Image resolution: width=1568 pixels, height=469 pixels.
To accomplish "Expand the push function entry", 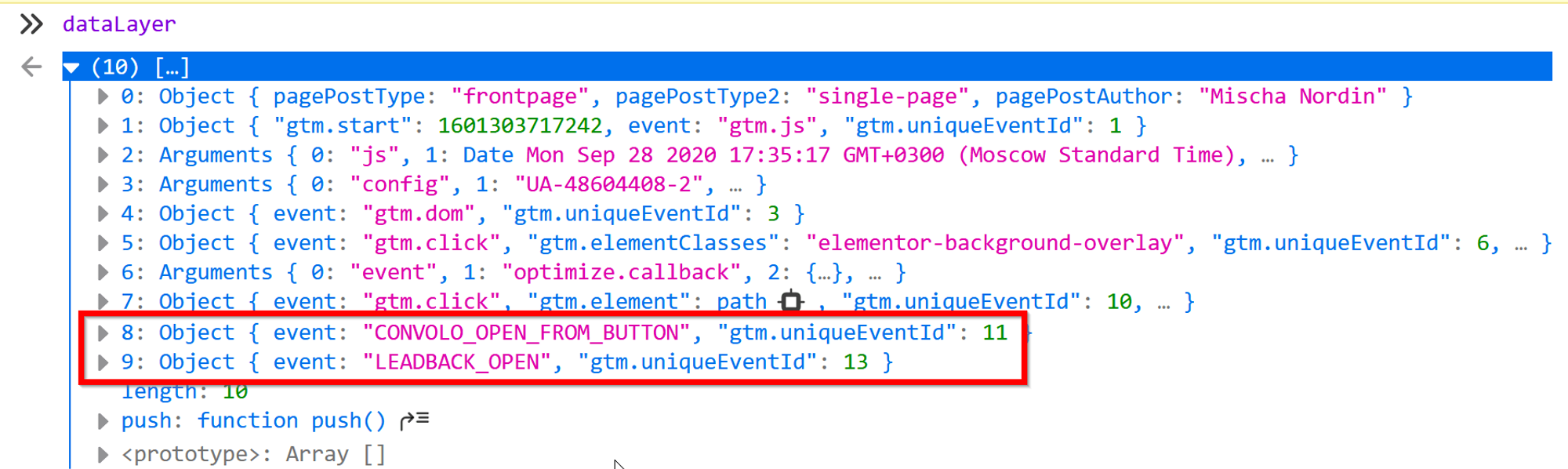I will point(103,421).
